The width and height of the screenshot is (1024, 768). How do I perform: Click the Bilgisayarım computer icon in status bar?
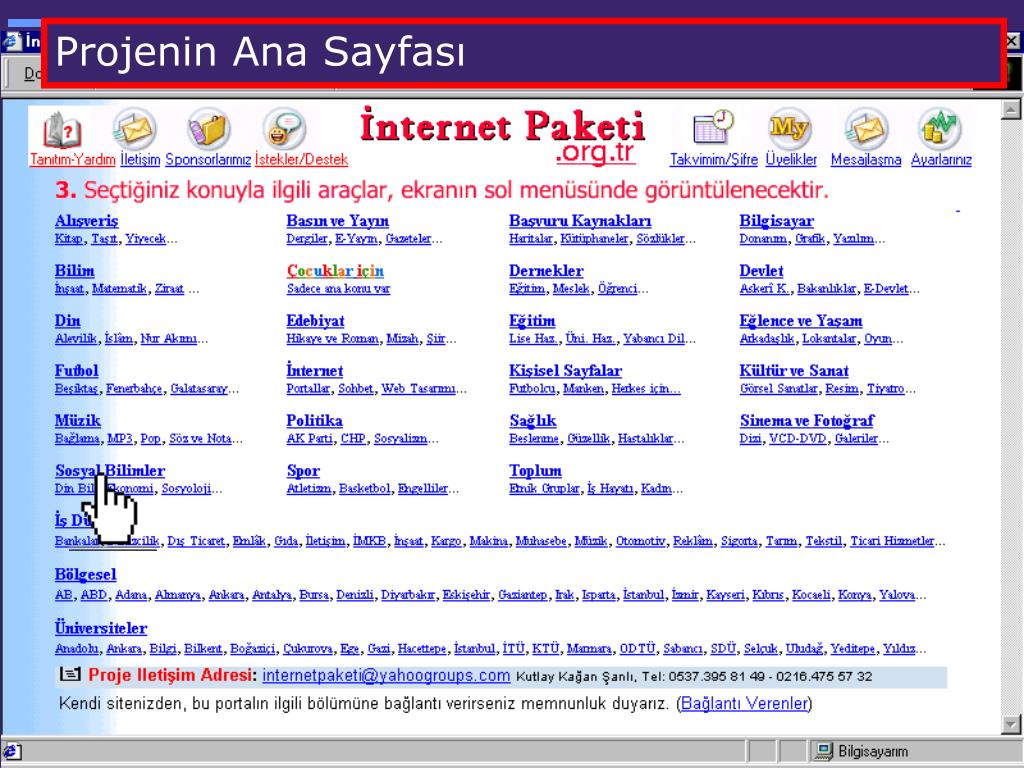(824, 751)
